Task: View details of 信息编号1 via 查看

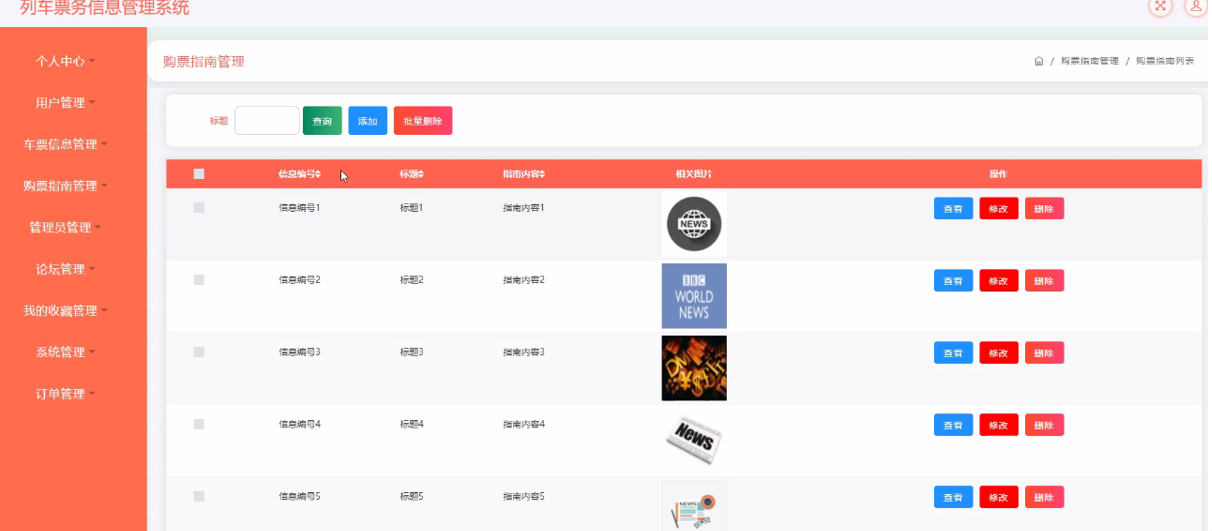Action: pos(953,209)
